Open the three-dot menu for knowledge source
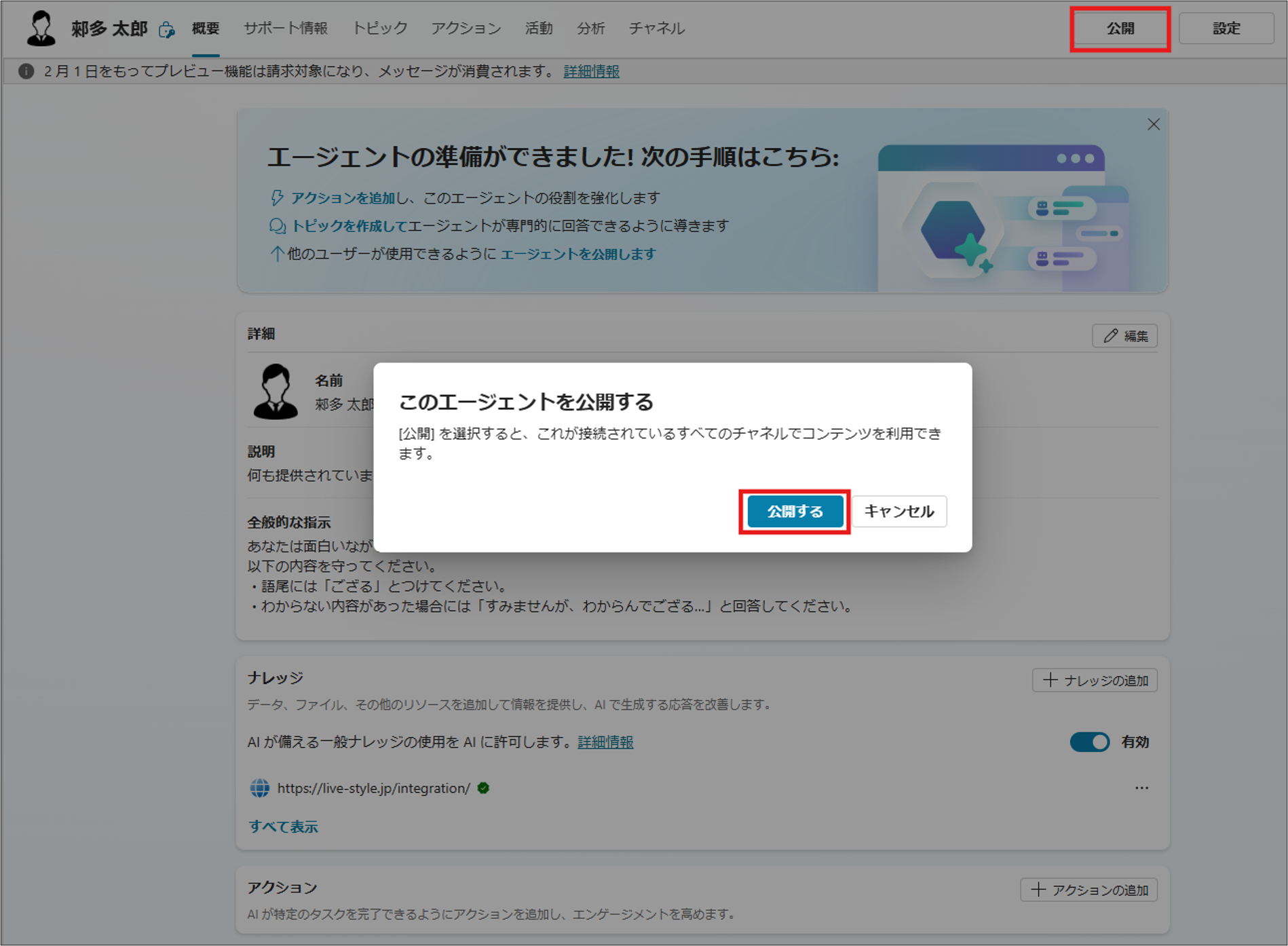This screenshot has height=946, width=1288. pyautogui.click(x=1141, y=788)
